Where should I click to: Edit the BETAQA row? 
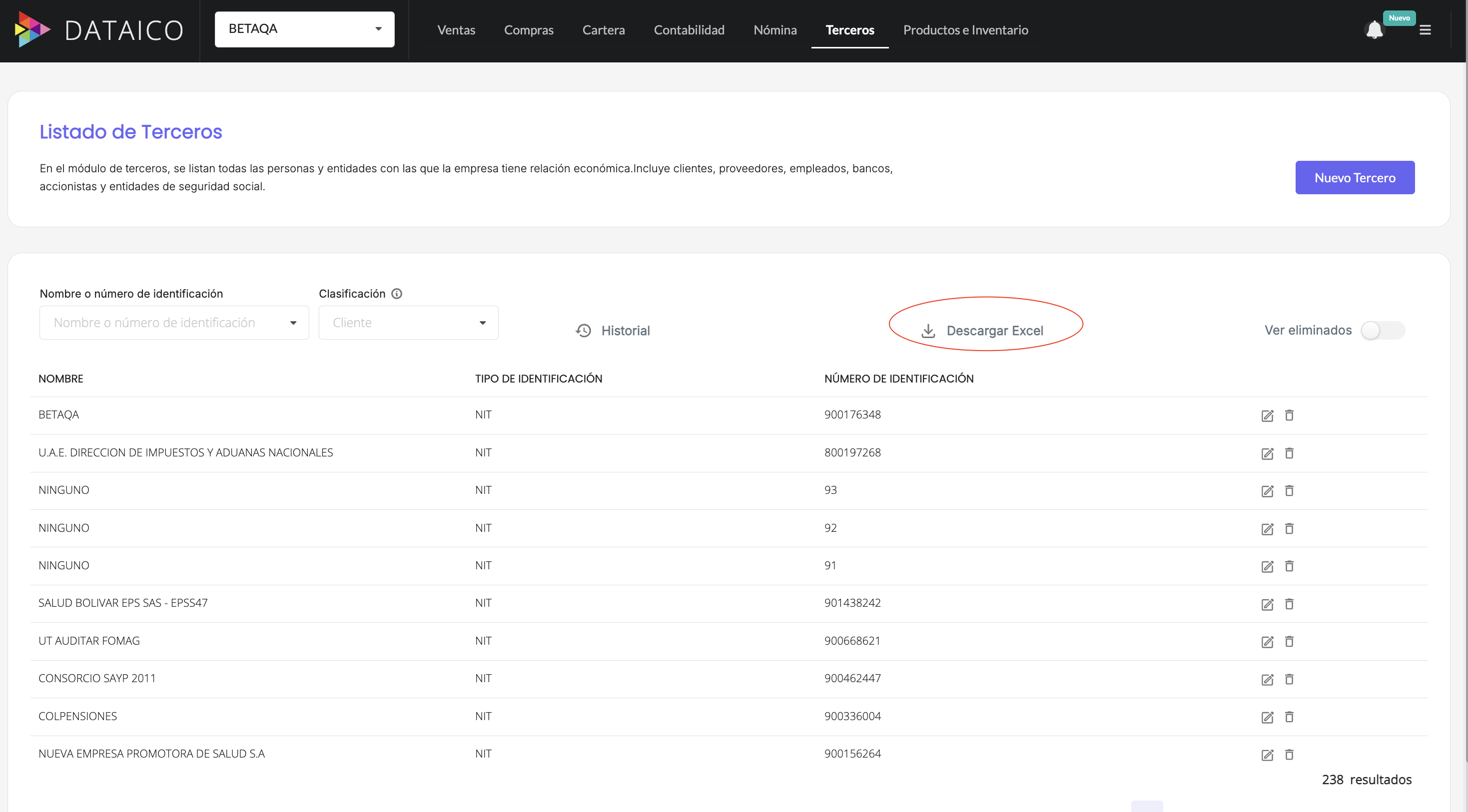(1268, 415)
